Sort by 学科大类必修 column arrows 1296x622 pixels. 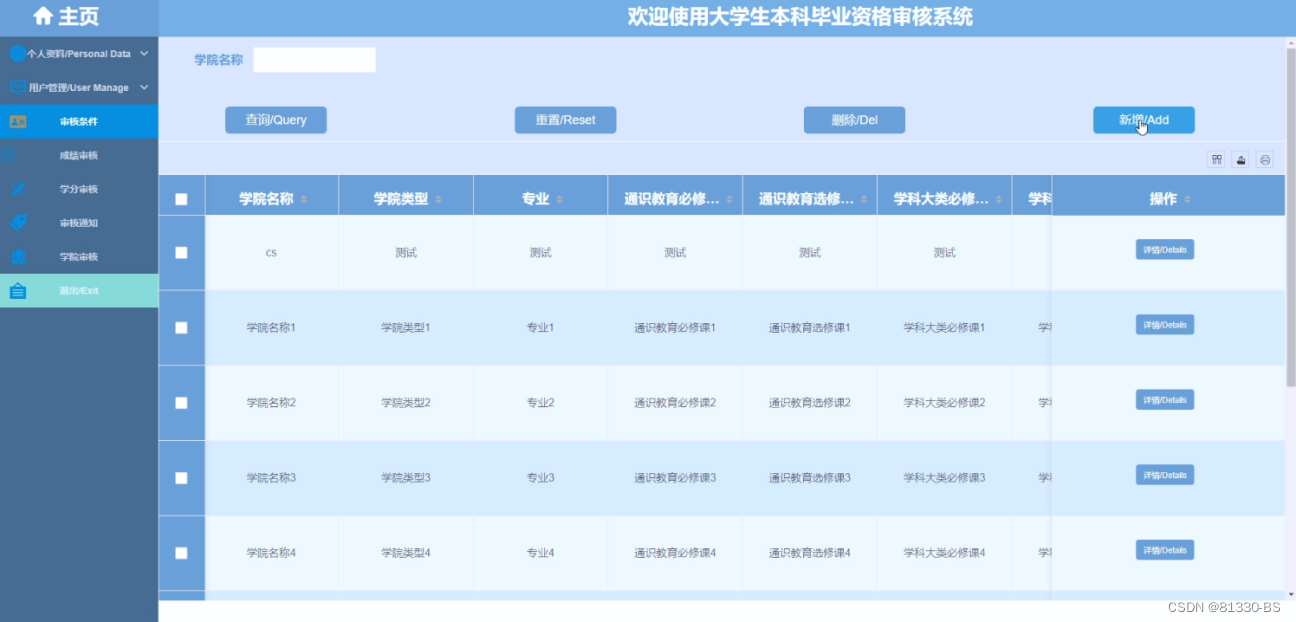point(1000,200)
